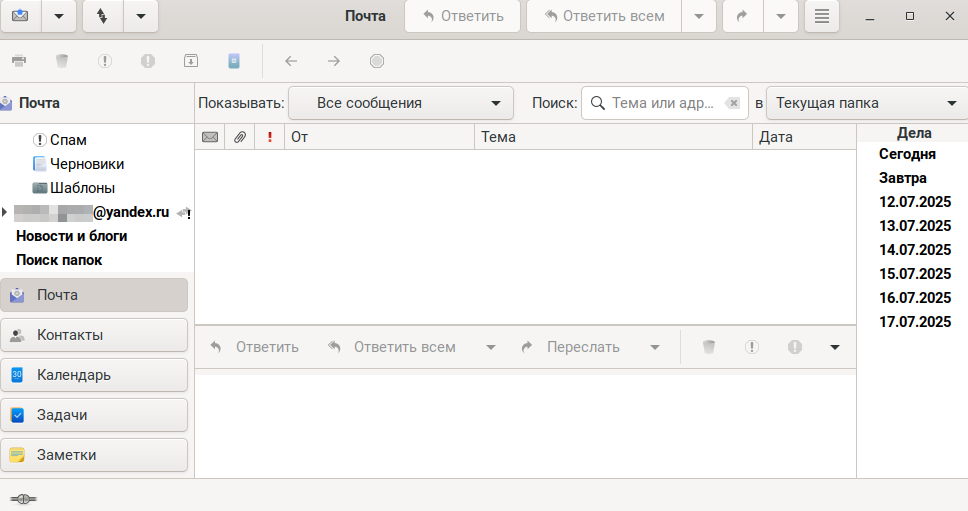Image resolution: width=968 pixels, height=511 pixels.
Task: Sort by the red importance flag column
Action: pos(269,137)
